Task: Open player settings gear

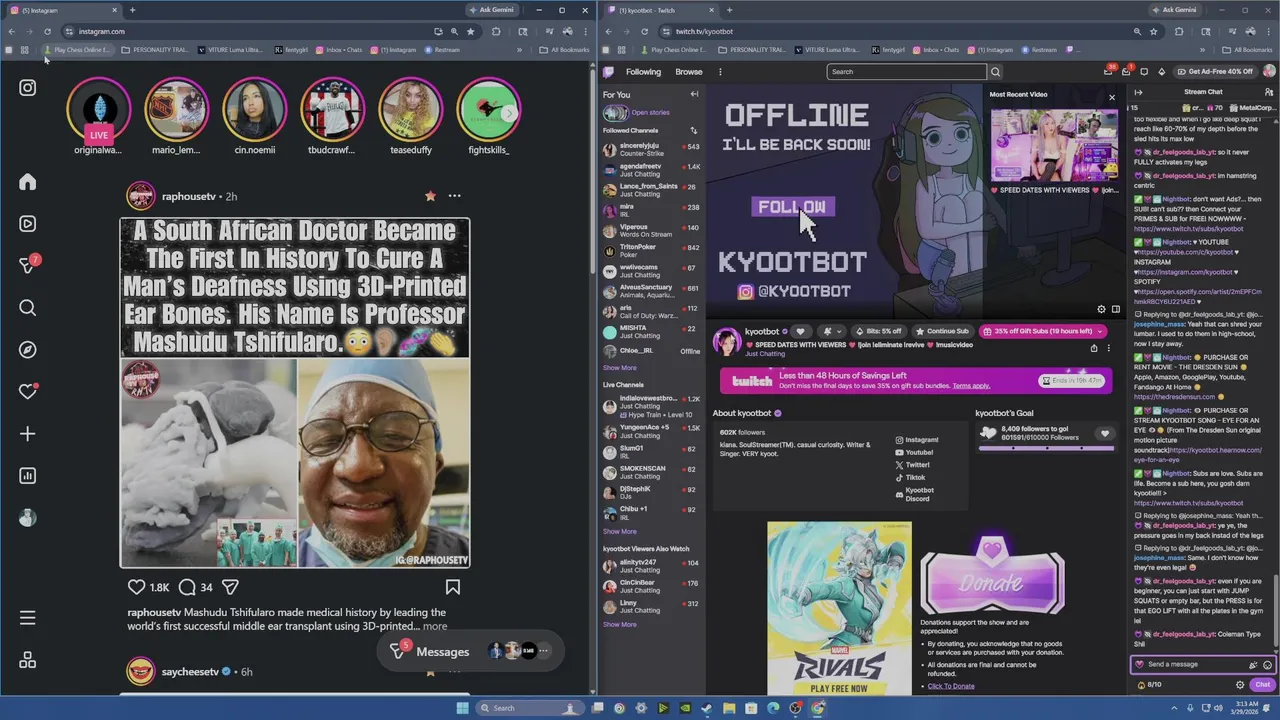Action: (x=1101, y=310)
